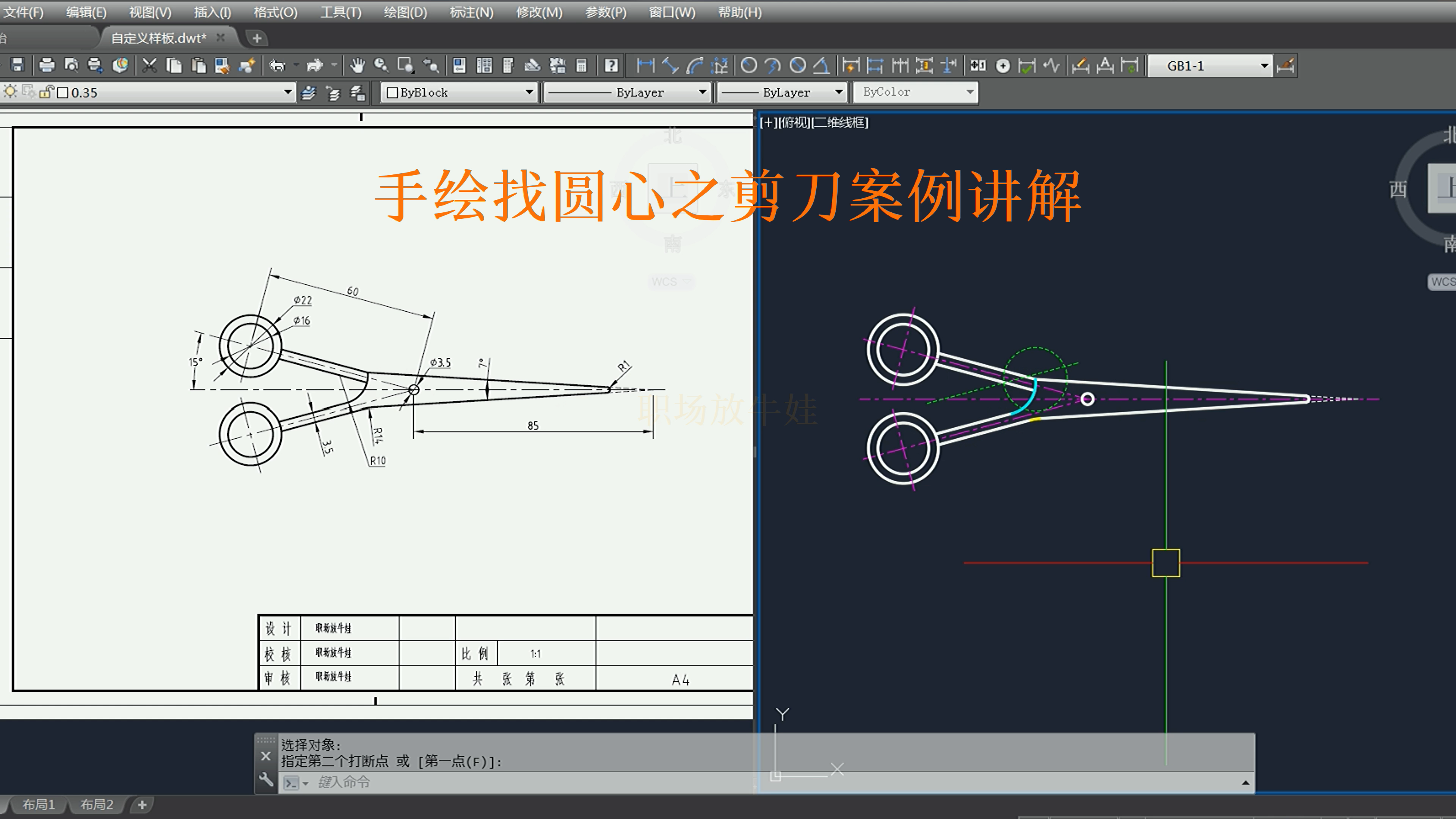Screen dimensions: 1456x819
Task: Click the Save icon in toolbar
Action: tap(17, 65)
